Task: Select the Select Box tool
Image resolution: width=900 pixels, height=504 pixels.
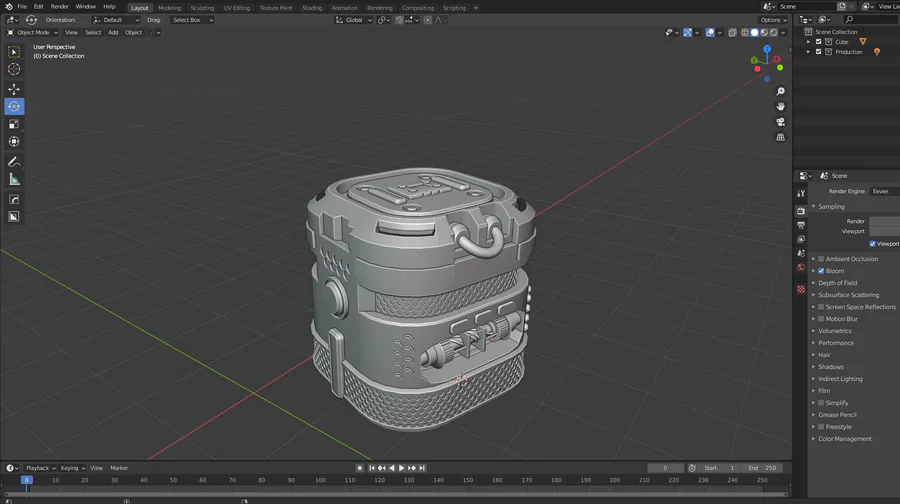Action: [x=14, y=52]
